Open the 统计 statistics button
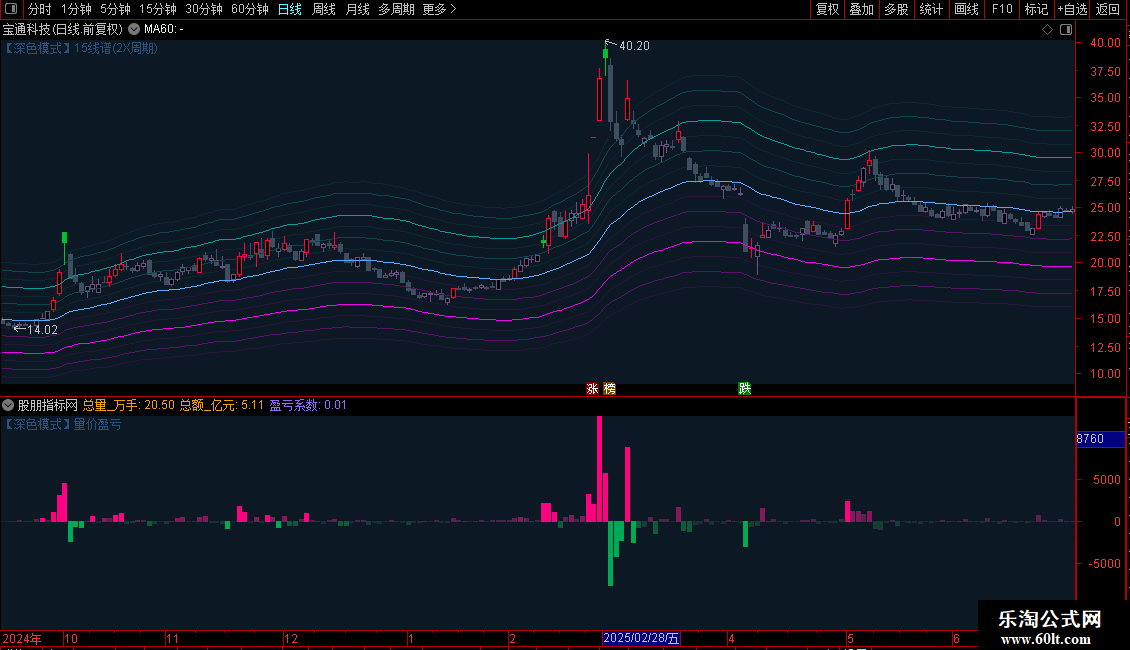 point(931,9)
